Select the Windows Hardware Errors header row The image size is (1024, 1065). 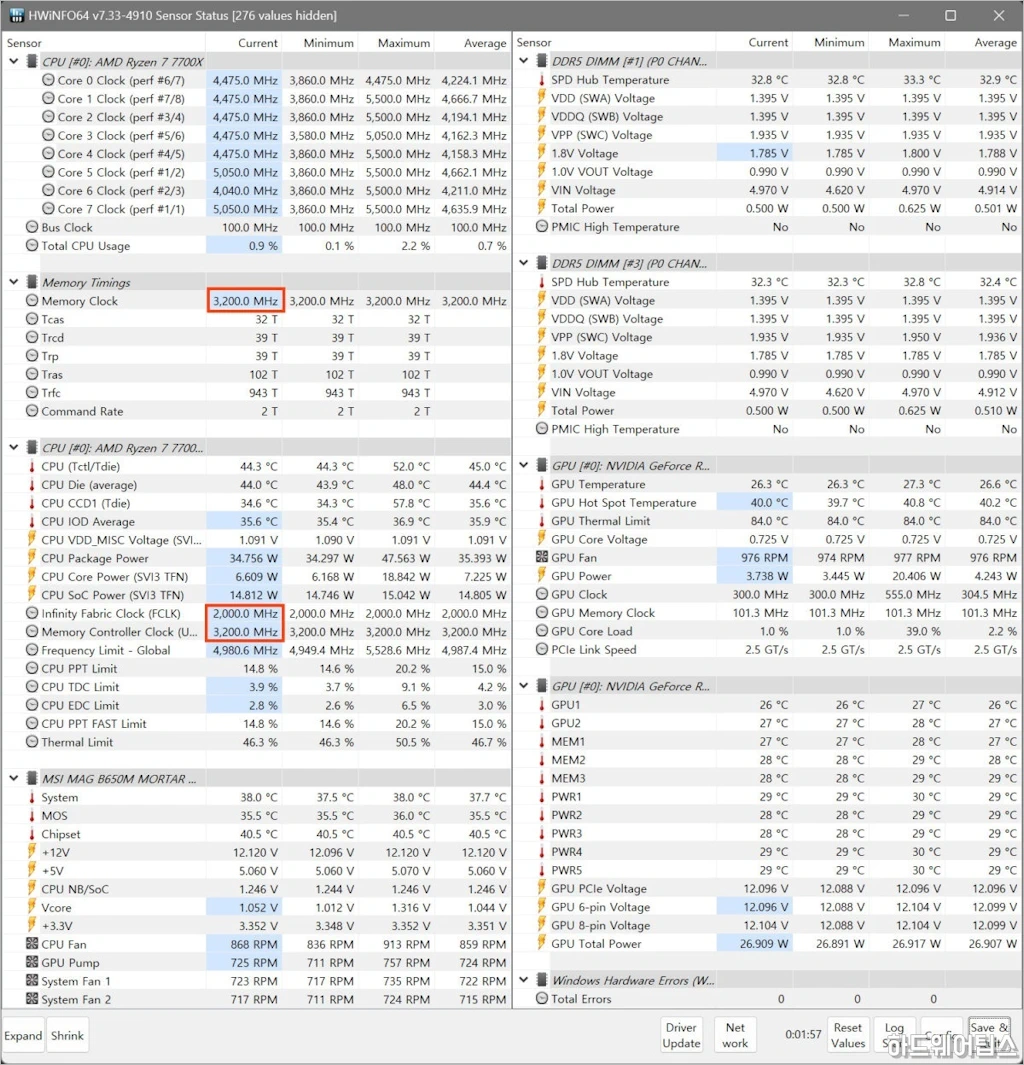(767, 980)
